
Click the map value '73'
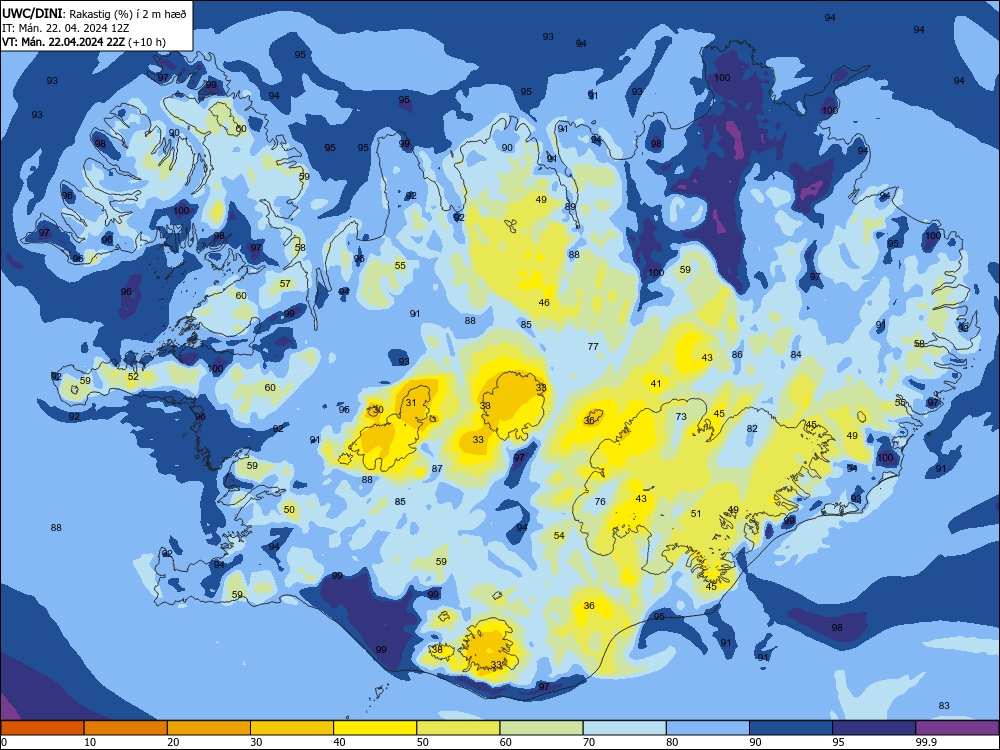click(681, 416)
